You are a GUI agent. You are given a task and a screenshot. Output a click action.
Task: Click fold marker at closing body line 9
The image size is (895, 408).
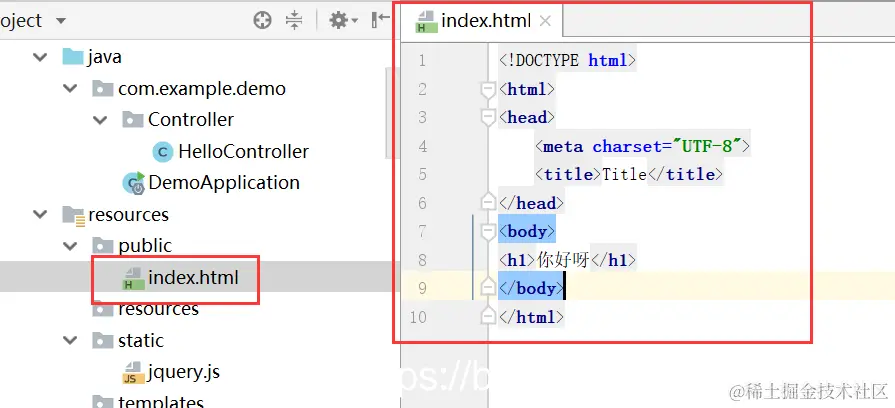(488, 287)
